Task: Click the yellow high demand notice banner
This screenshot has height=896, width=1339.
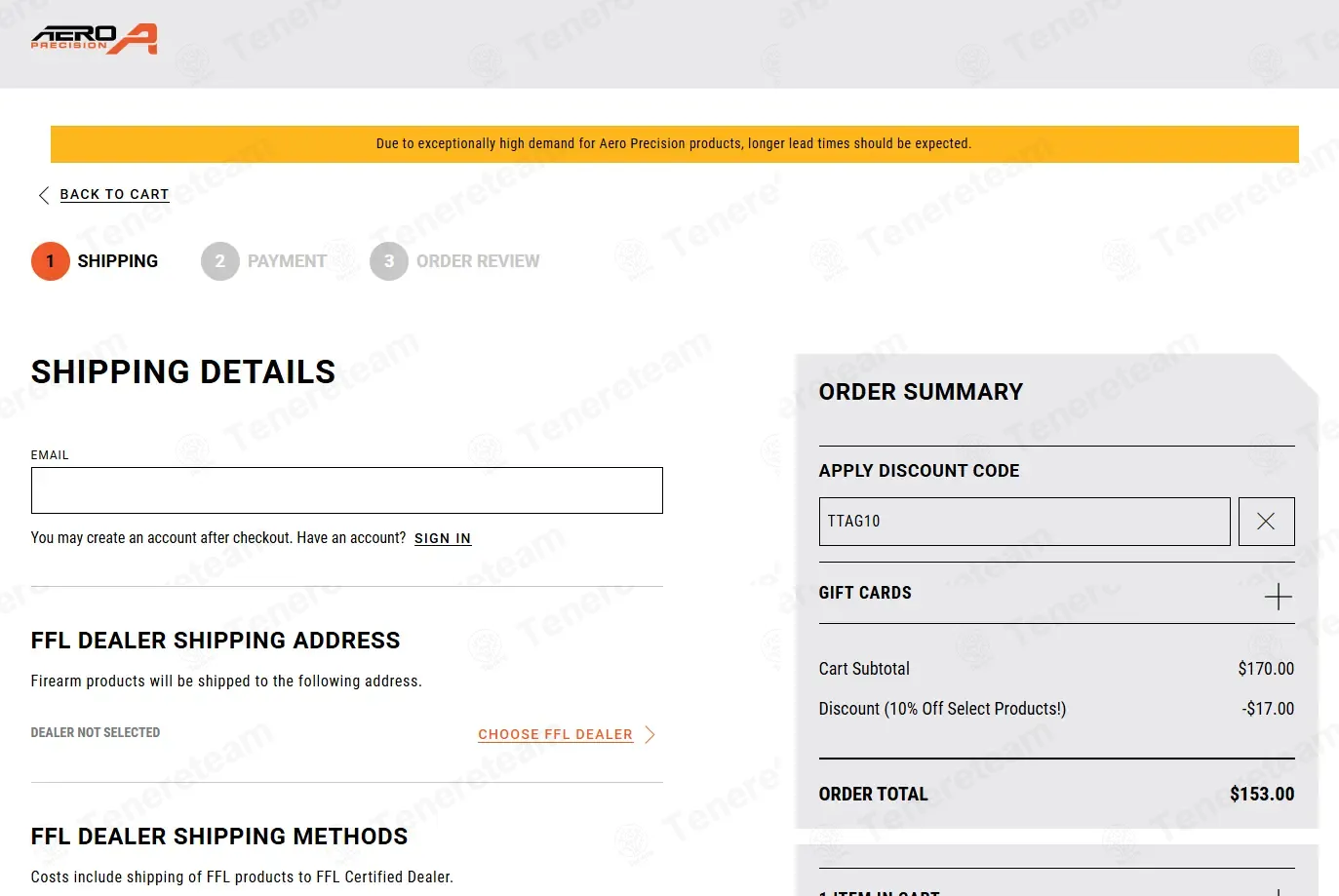Action: 674,144
